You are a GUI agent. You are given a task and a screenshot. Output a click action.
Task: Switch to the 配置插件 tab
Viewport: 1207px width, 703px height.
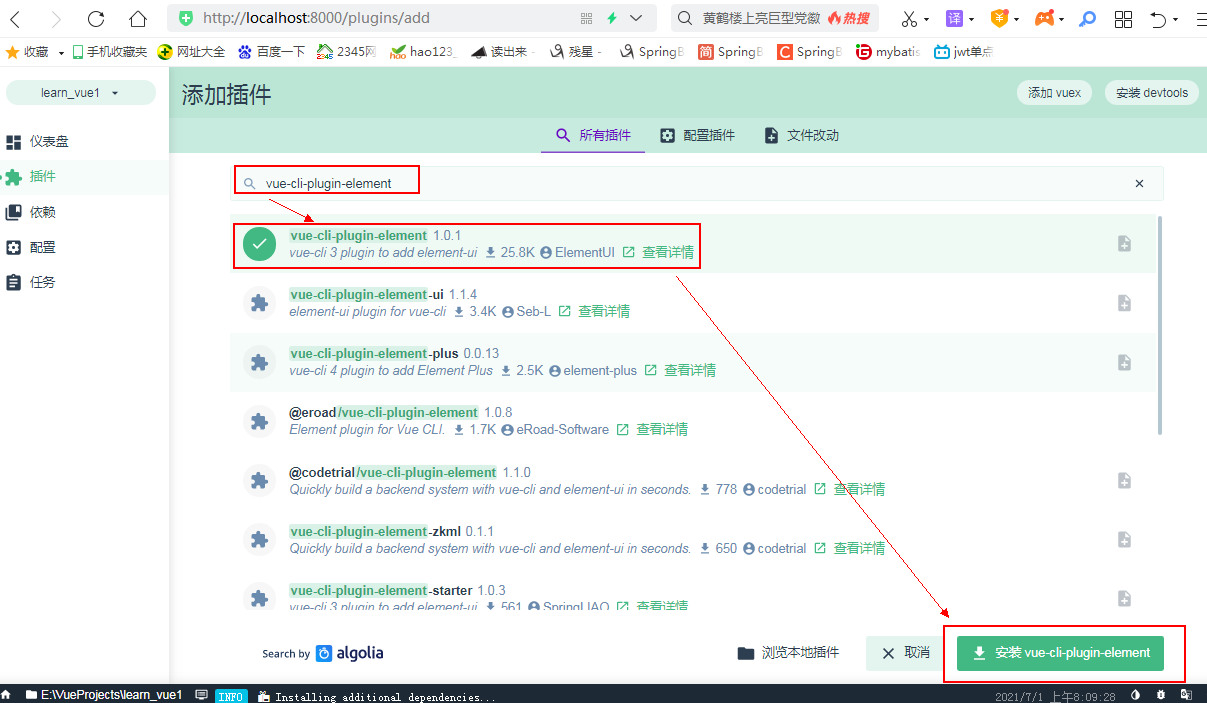tap(697, 136)
